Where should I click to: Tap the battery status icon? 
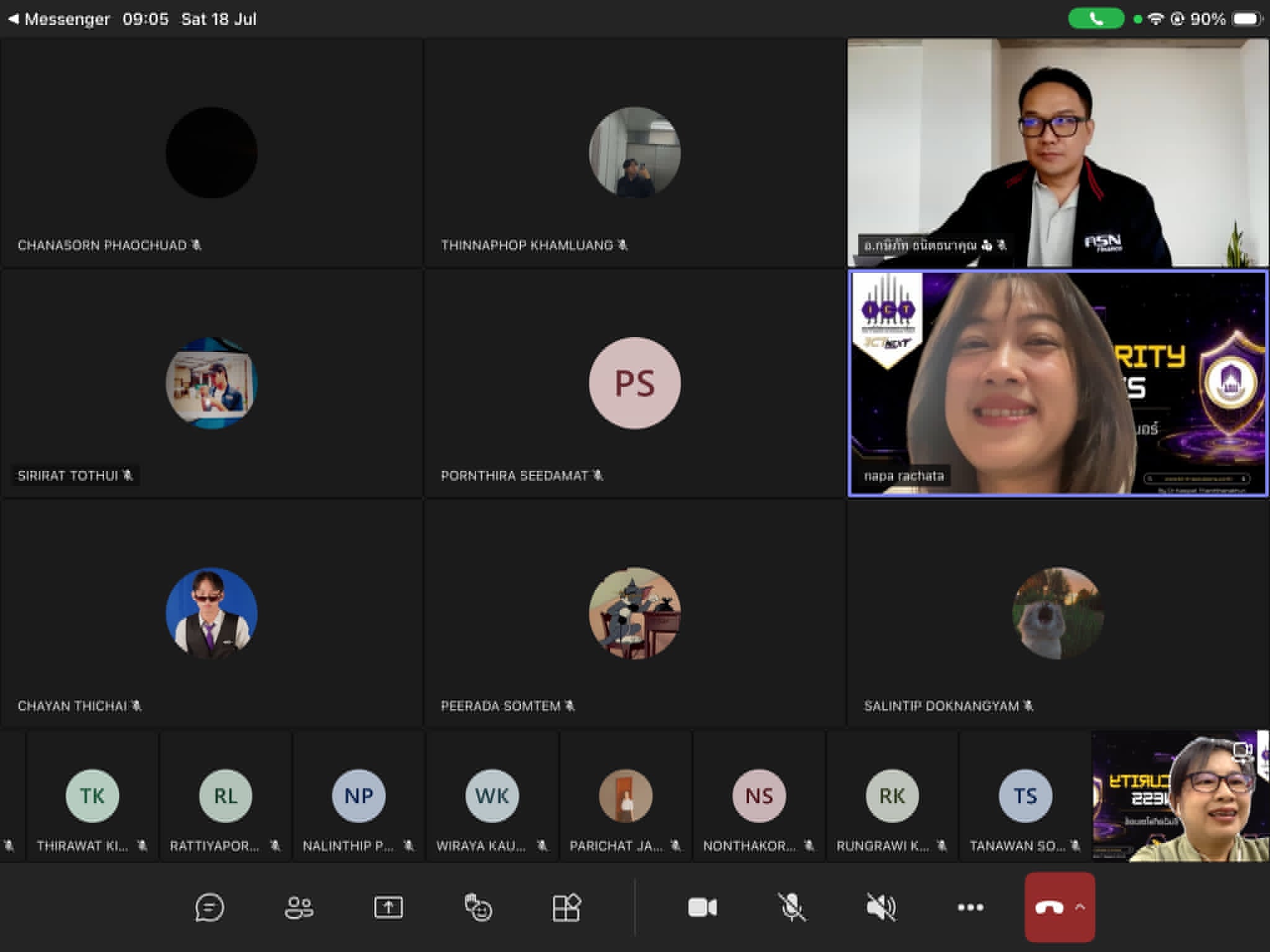point(1247,19)
